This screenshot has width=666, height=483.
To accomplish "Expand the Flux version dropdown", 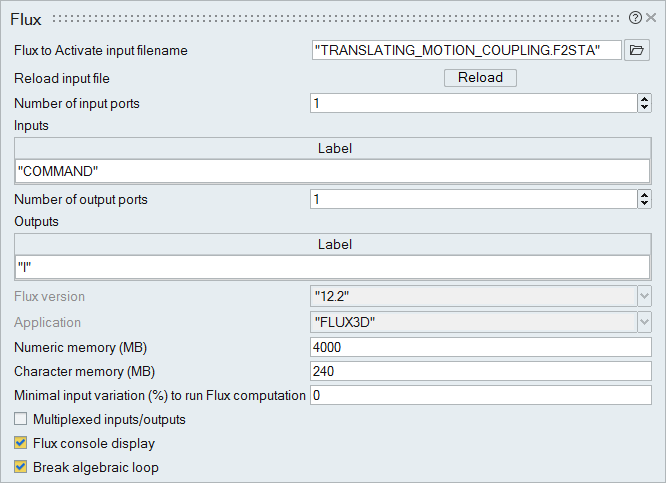I will 644,296.
